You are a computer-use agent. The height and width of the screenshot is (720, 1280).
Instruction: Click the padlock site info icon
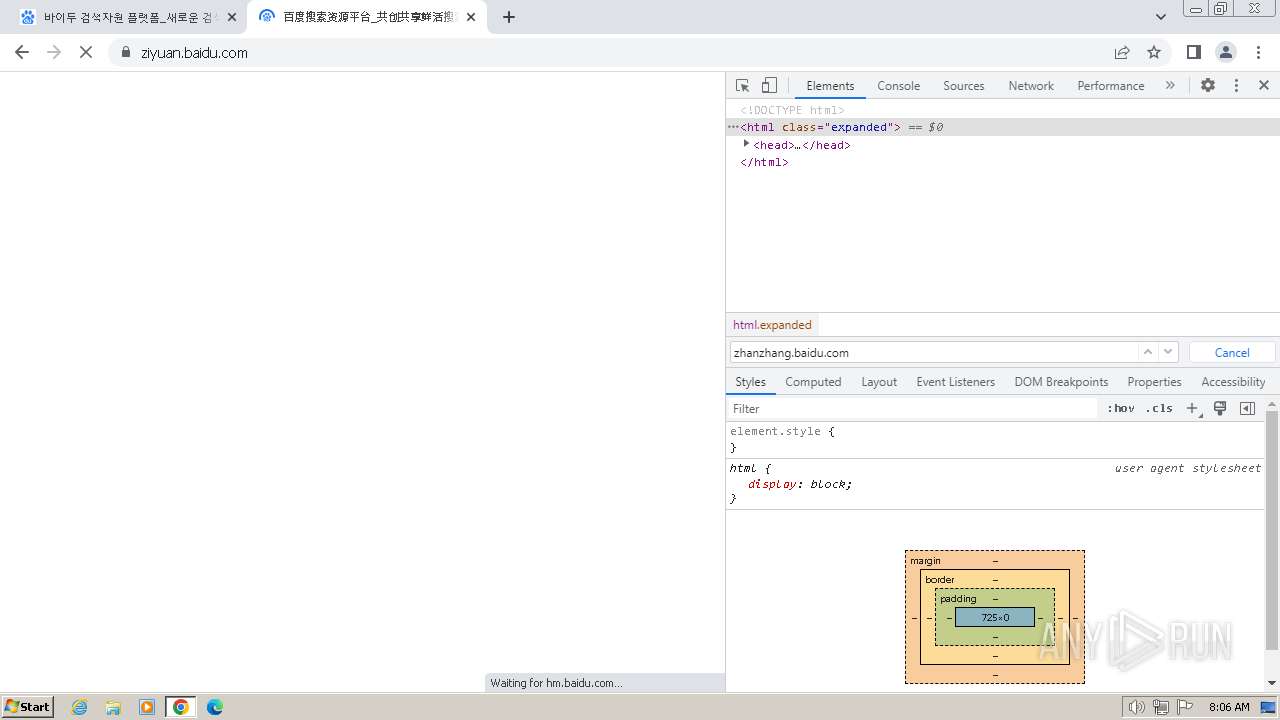point(126,52)
